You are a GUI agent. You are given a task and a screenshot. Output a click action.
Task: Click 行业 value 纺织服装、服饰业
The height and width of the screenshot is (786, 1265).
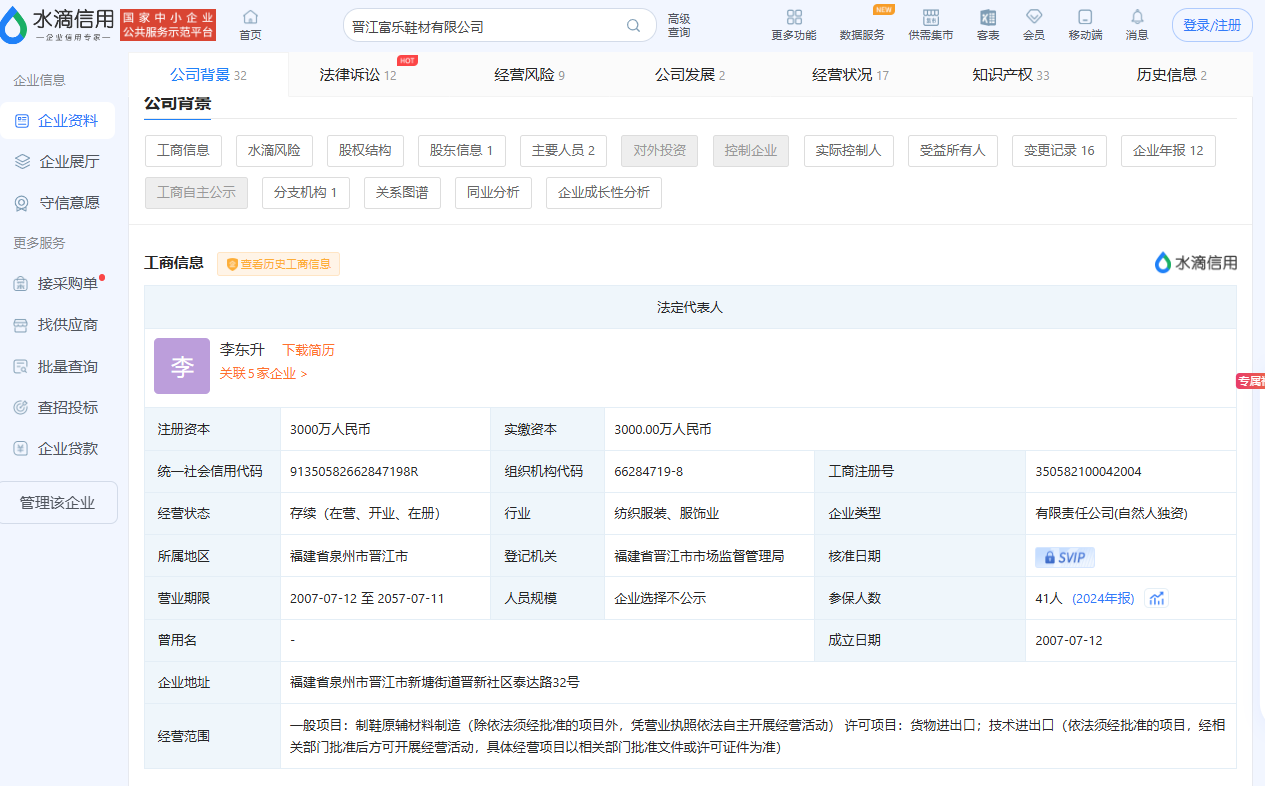(666, 513)
